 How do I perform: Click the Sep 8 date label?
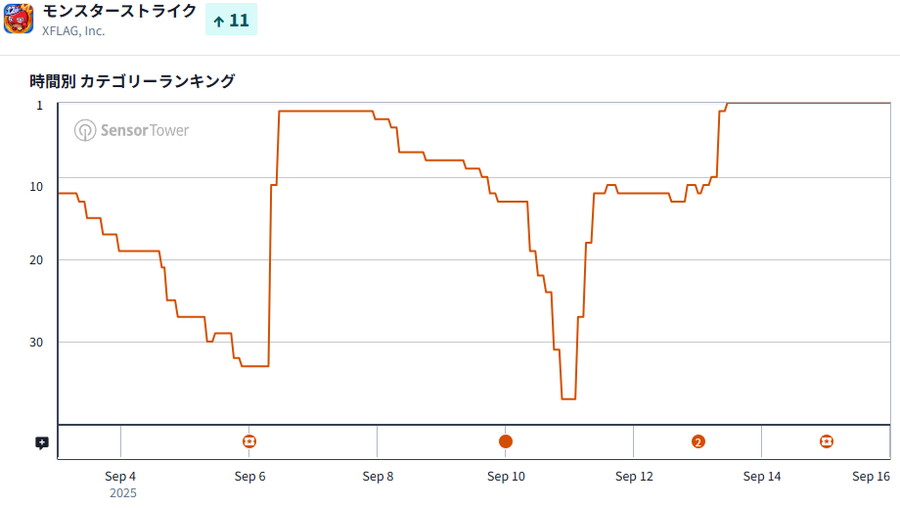[377, 476]
